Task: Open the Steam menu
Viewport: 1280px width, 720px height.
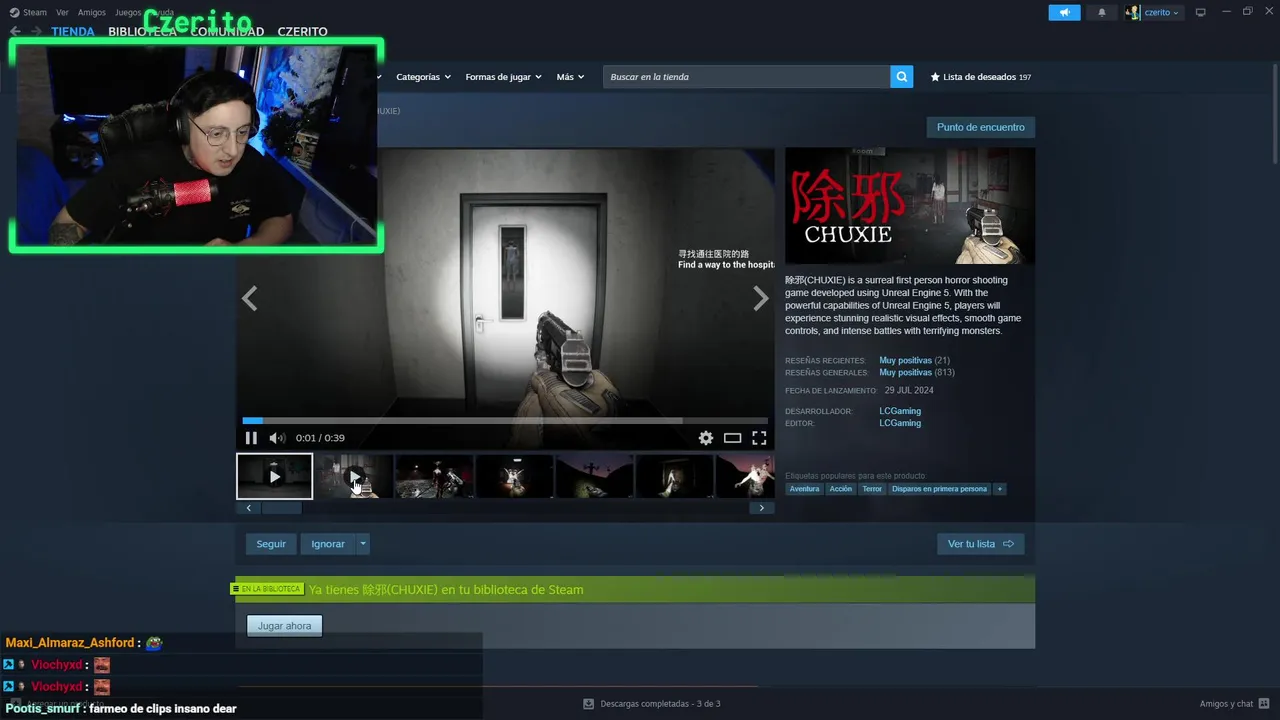Action: tap(28, 12)
